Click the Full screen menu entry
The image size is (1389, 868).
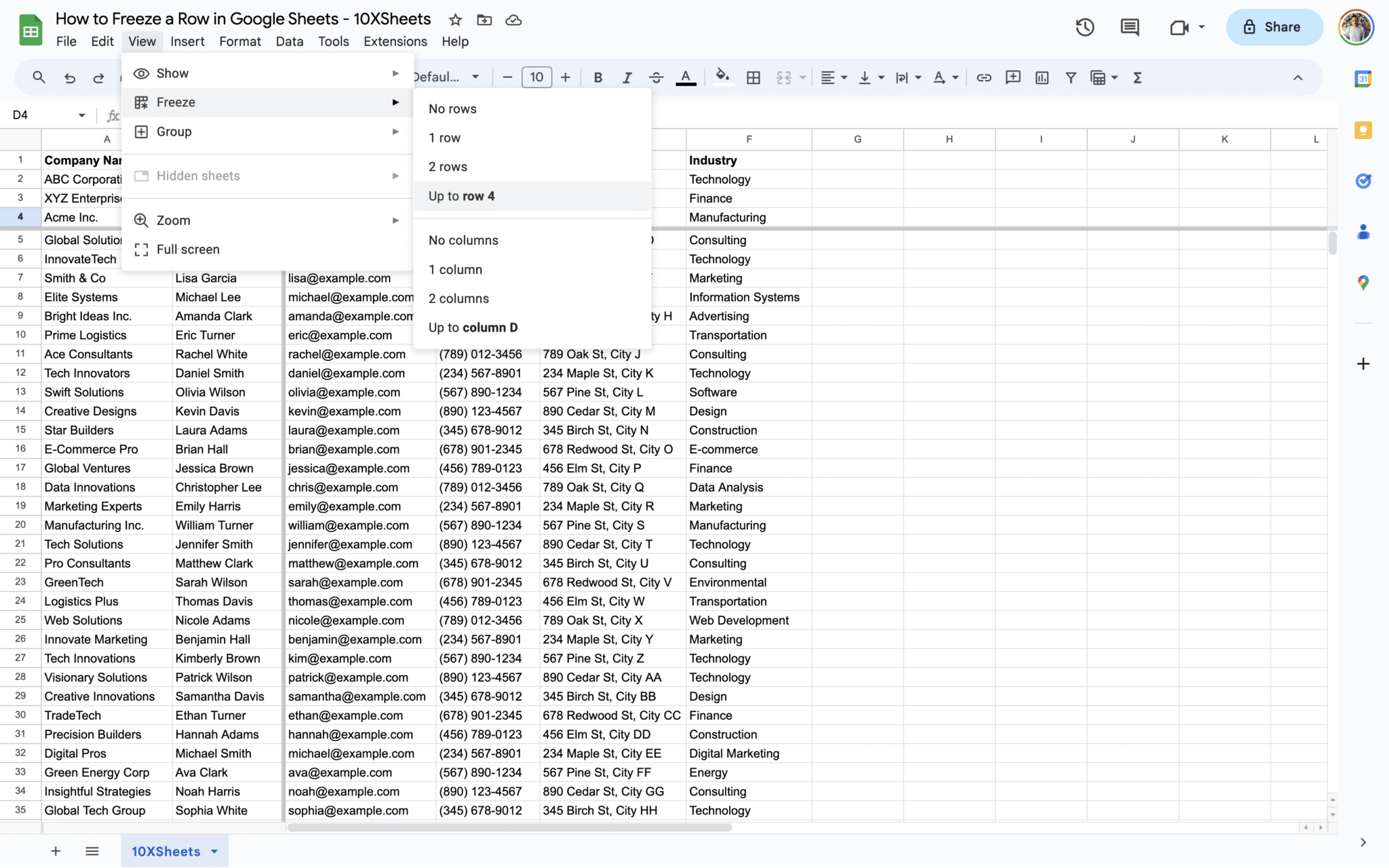click(188, 250)
